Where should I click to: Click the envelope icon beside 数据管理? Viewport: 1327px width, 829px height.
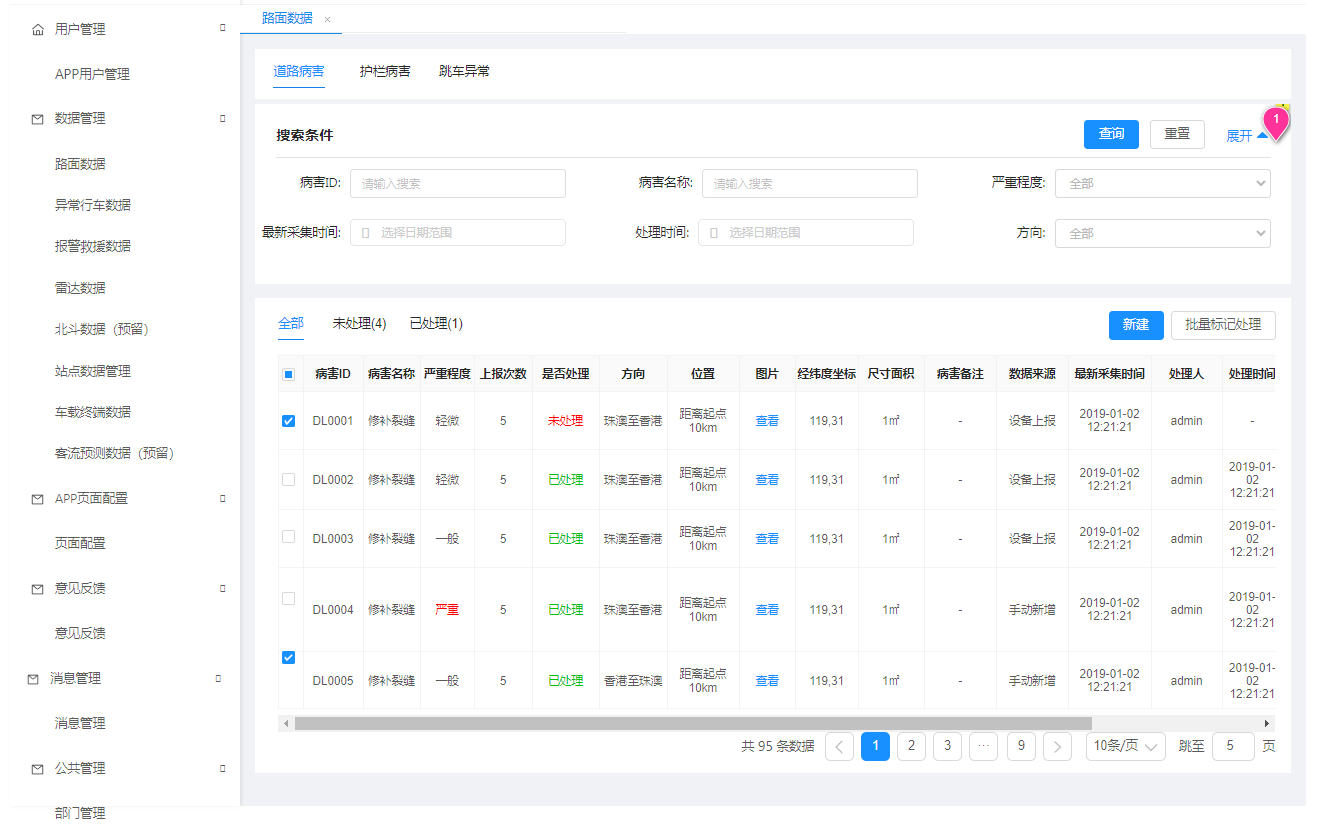[38, 119]
